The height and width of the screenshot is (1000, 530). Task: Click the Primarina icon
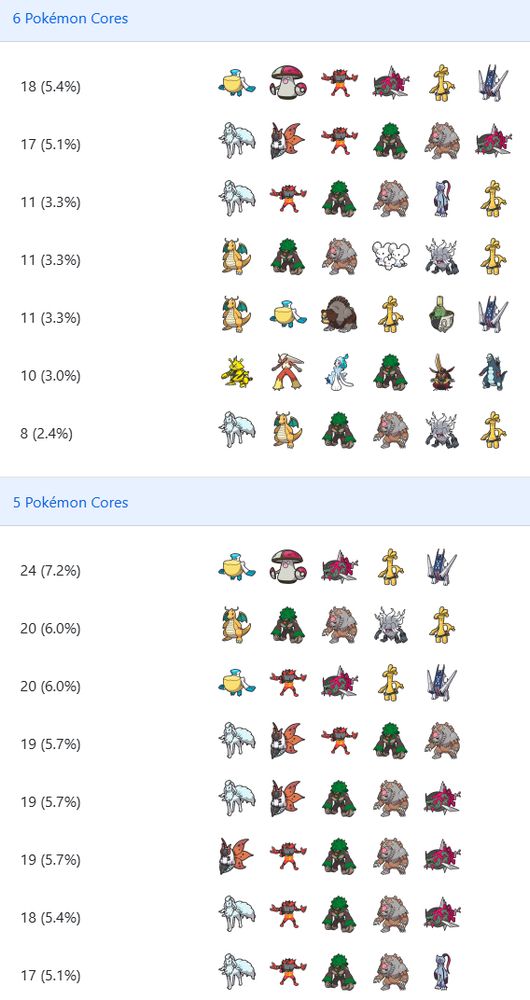pos(339,371)
